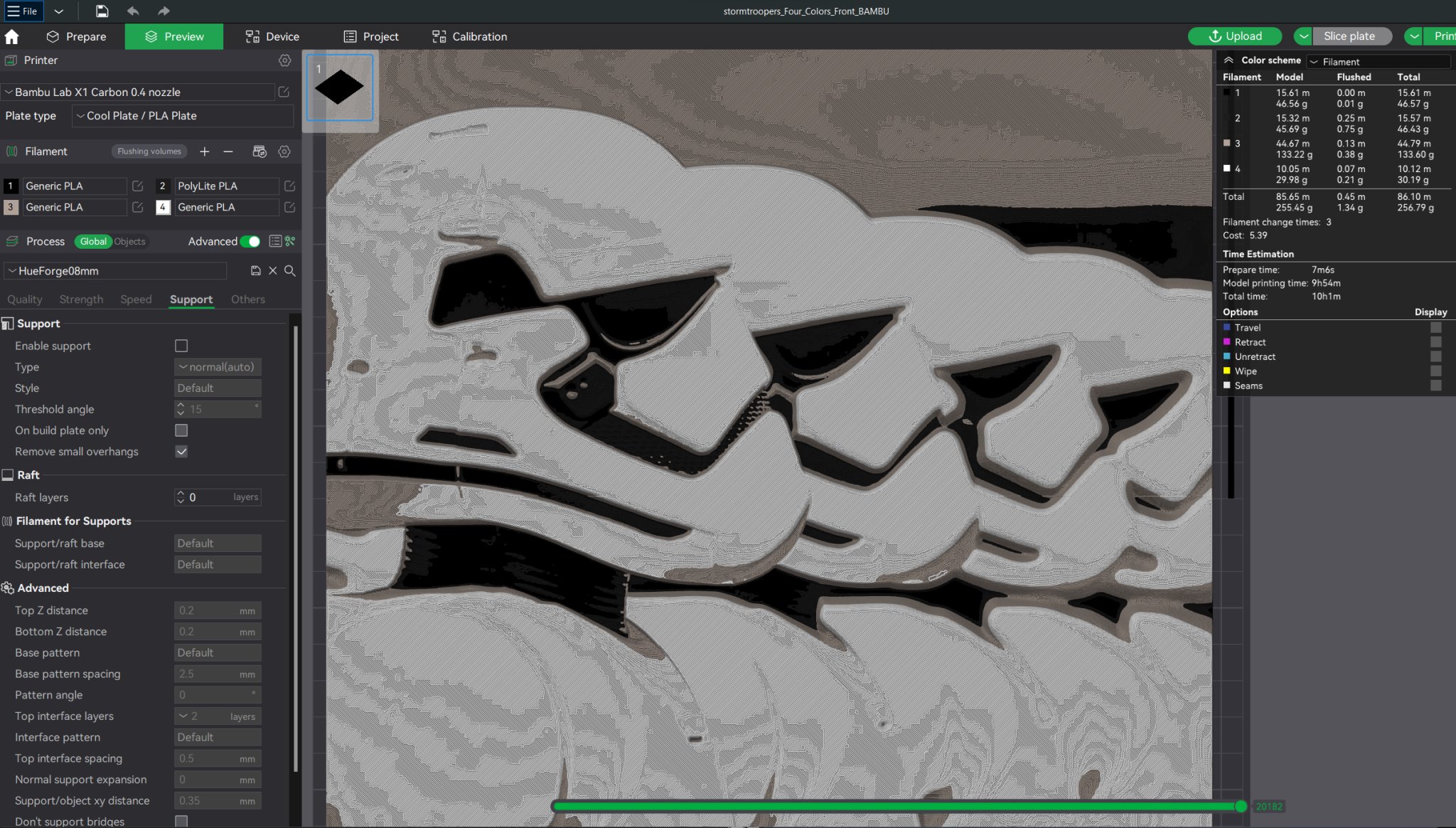
Task: Remove a filament using the minus icon
Action: [227, 152]
